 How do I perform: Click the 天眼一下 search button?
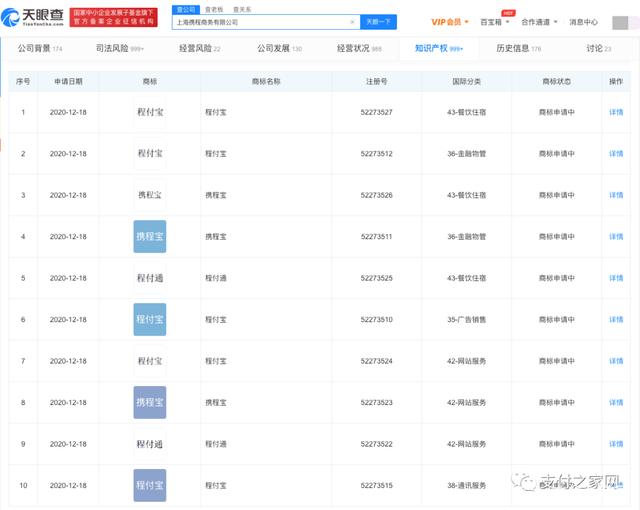[379, 21]
